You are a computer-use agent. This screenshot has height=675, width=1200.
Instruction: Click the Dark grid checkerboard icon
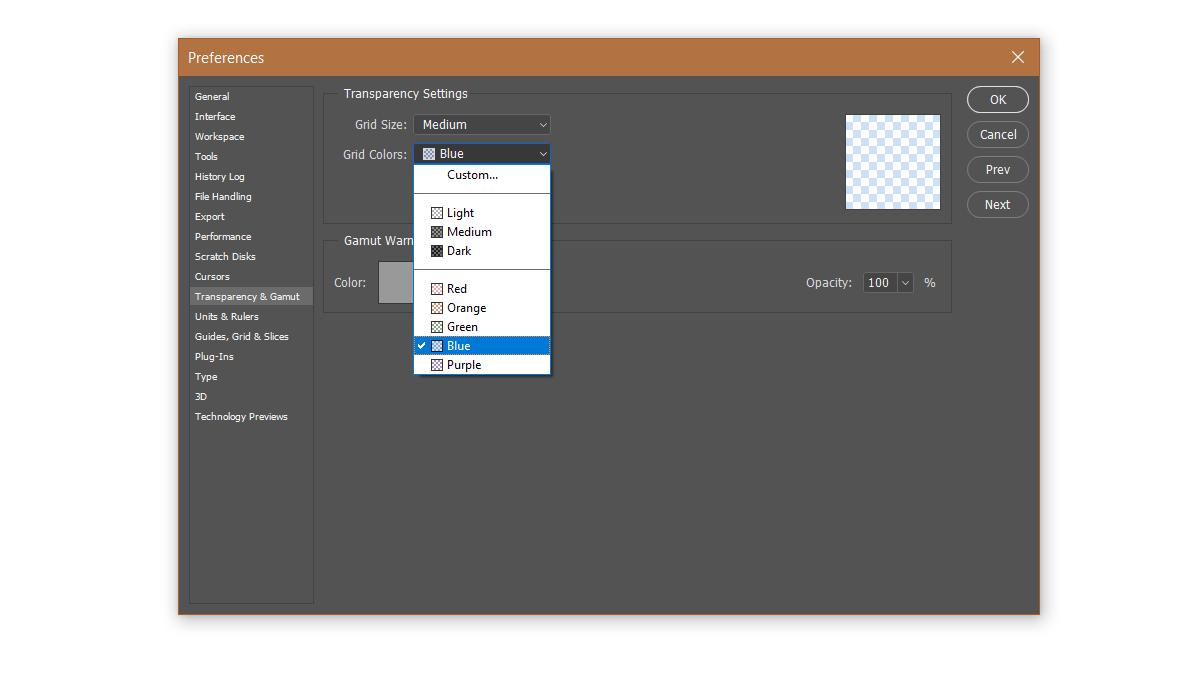(x=437, y=251)
